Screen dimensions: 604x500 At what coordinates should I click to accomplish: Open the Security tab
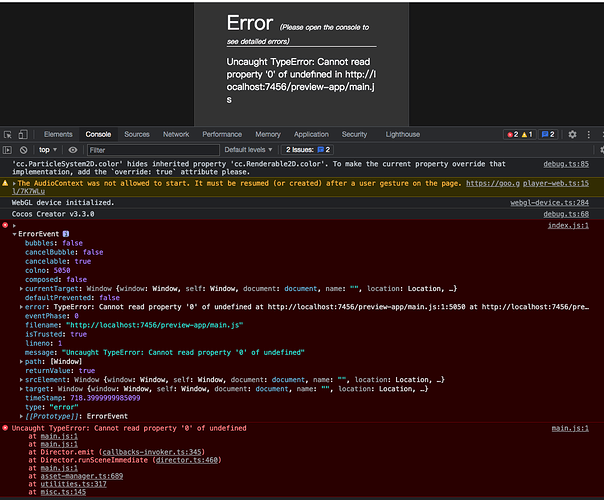pos(354,134)
